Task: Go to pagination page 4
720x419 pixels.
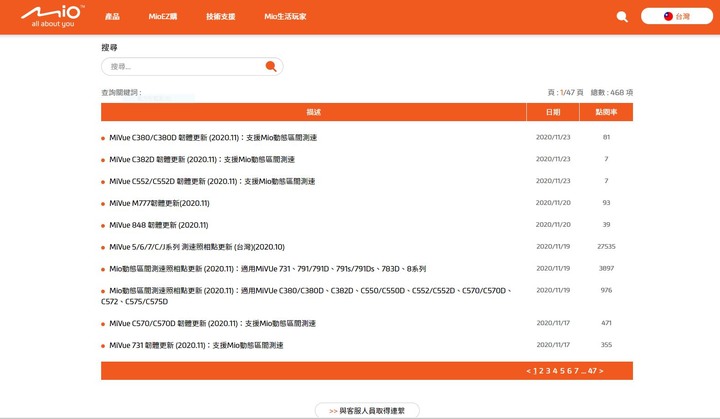Action: pyautogui.click(x=555, y=371)
